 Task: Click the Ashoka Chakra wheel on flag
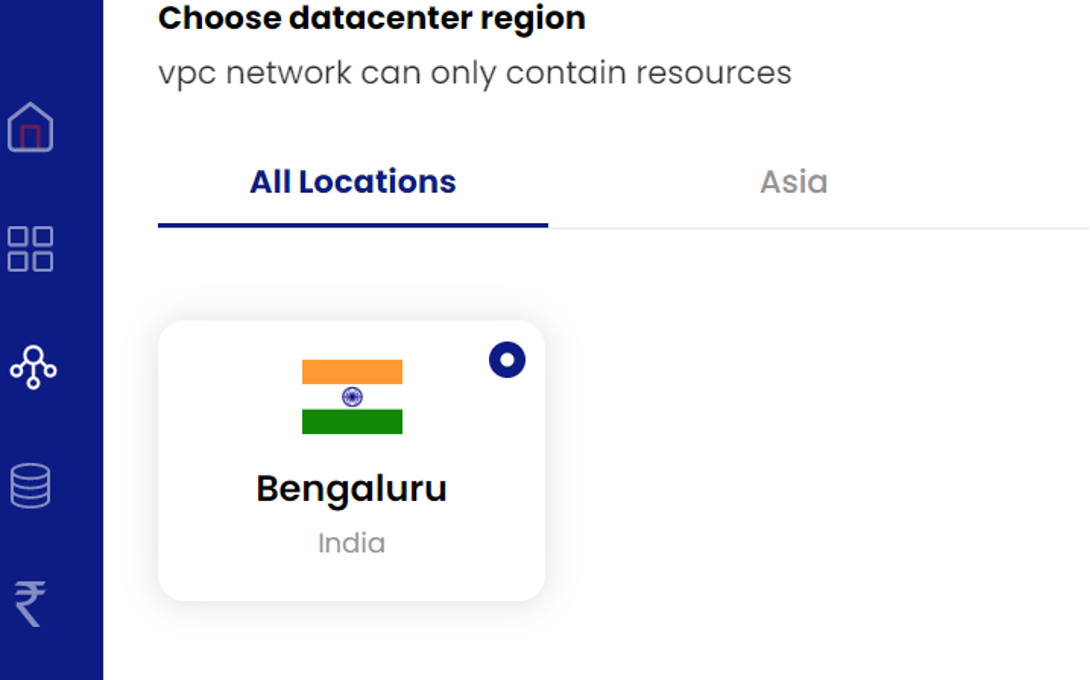(352, 397)
